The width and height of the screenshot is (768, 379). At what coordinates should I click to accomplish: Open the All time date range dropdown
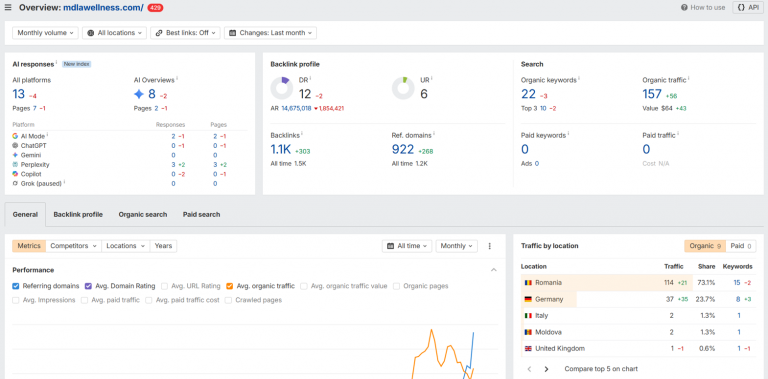407,246
